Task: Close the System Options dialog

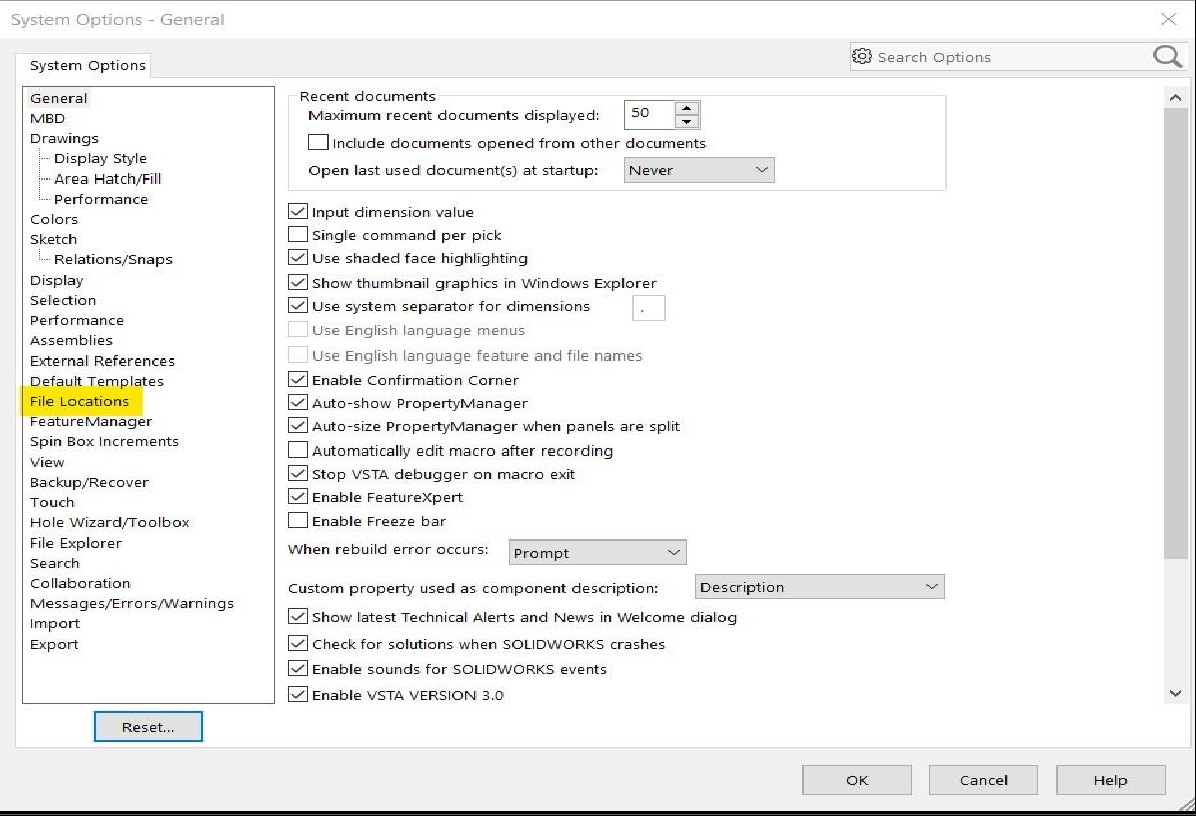Action: (x=1168, y=19)
